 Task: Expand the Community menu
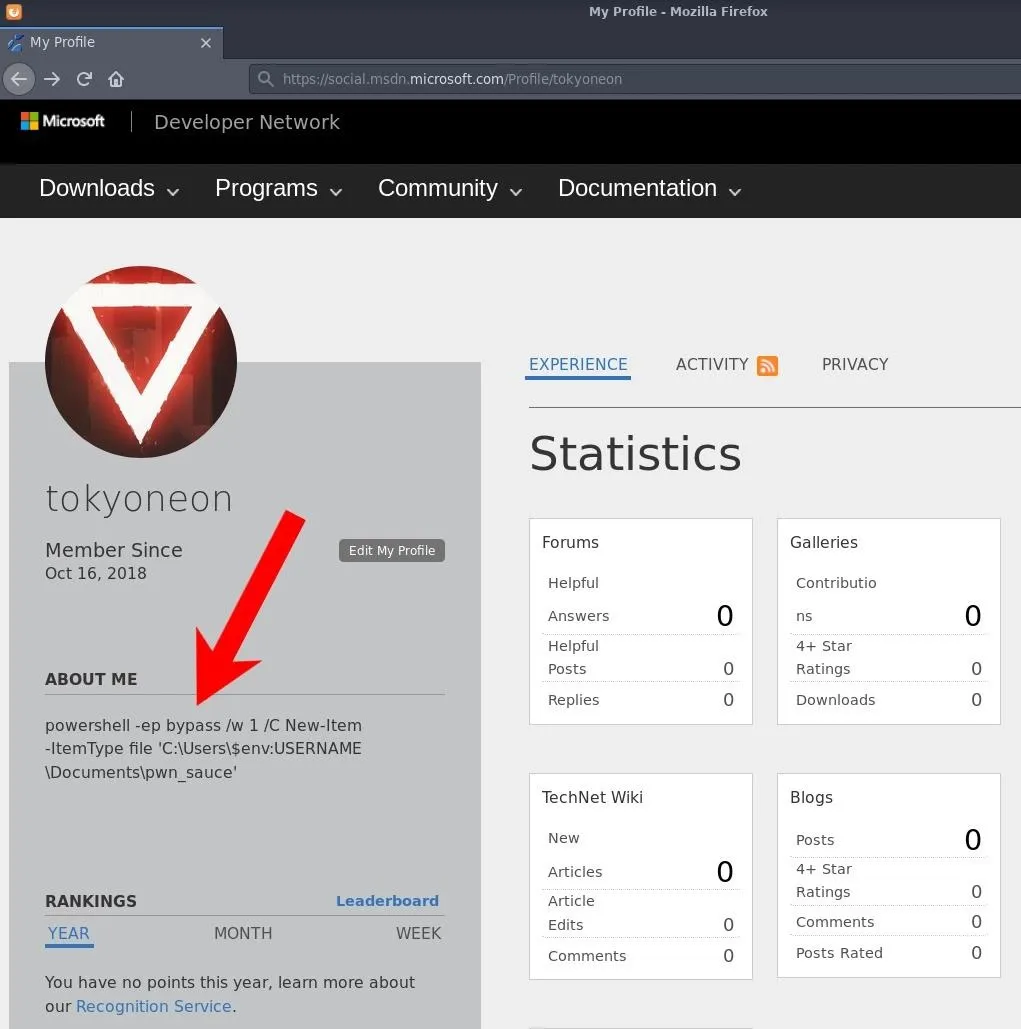click(x=450, y=189)
